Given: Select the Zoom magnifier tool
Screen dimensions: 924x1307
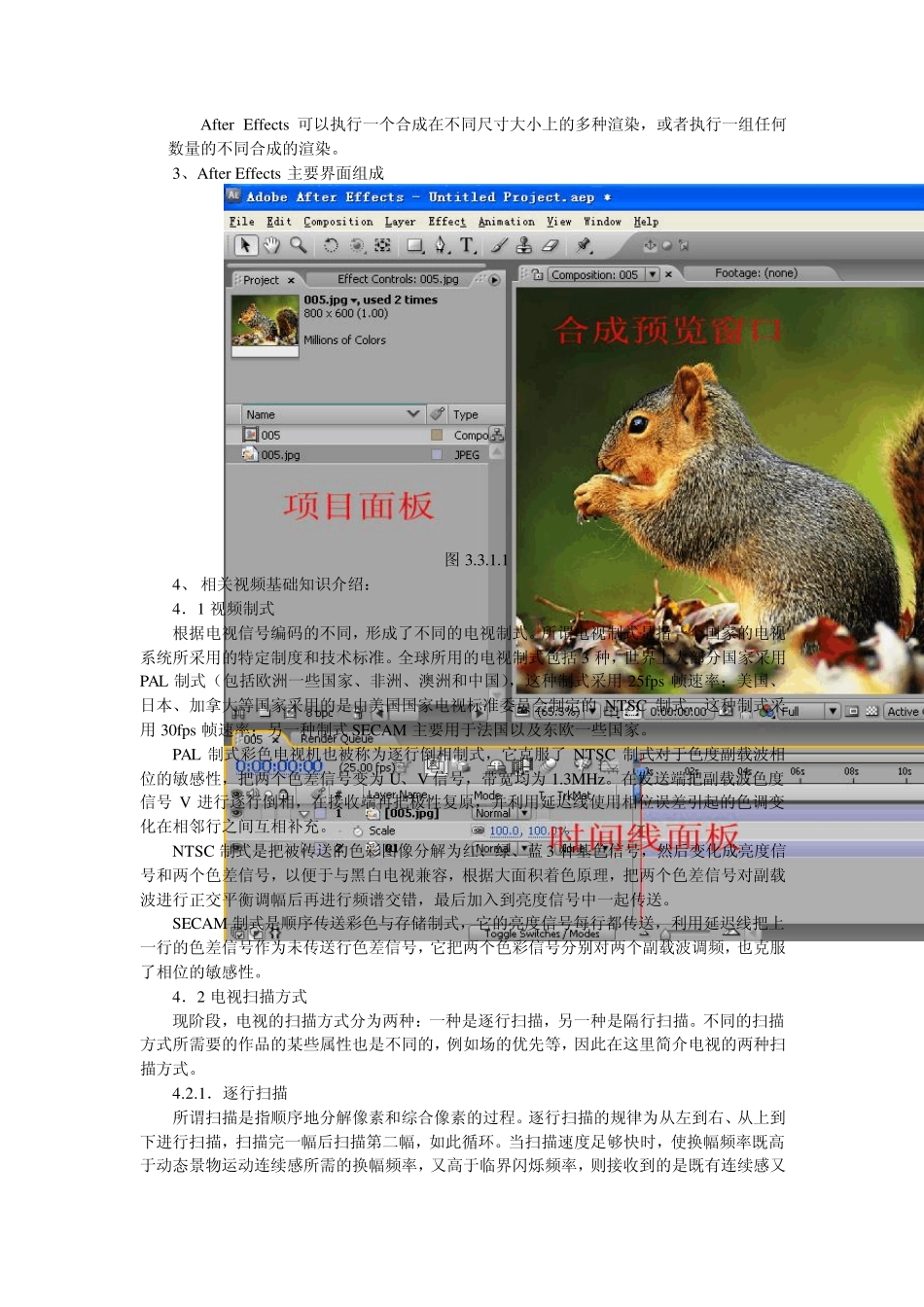Looking at the screenshot, I should tap(299, 245).
